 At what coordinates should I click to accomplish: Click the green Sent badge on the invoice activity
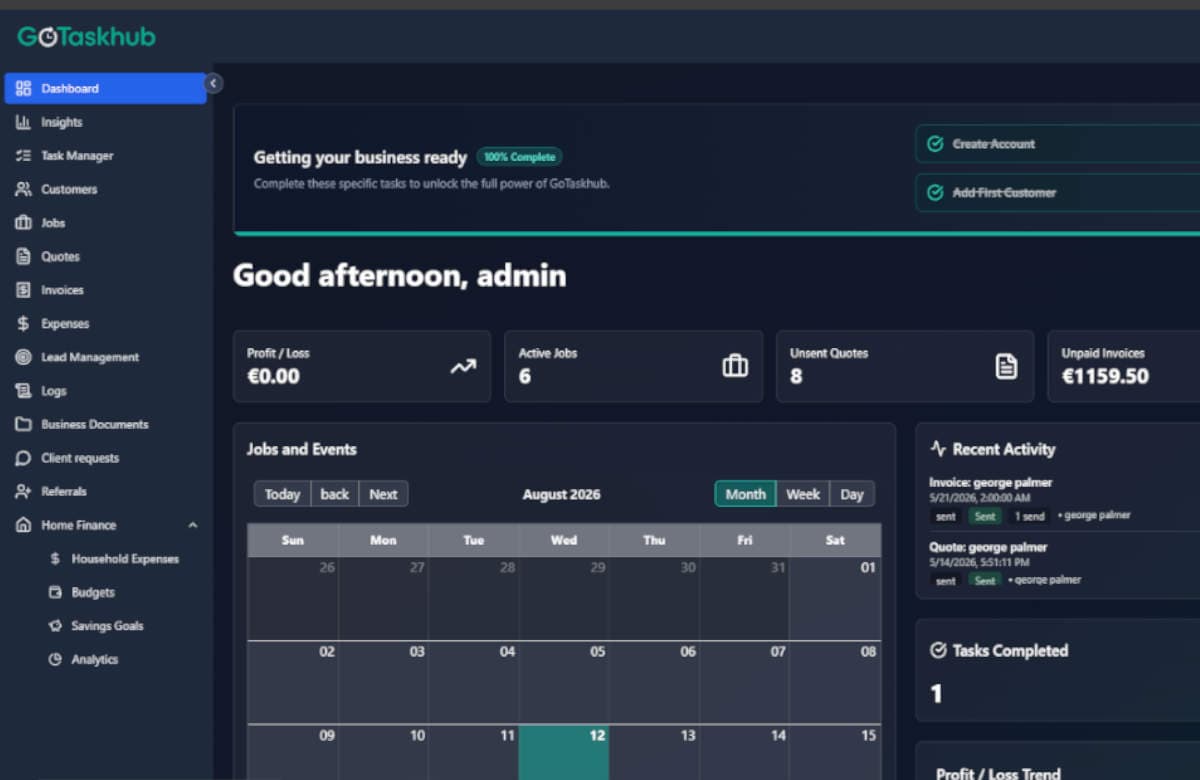pyautogui.click(x=985, y=516)
